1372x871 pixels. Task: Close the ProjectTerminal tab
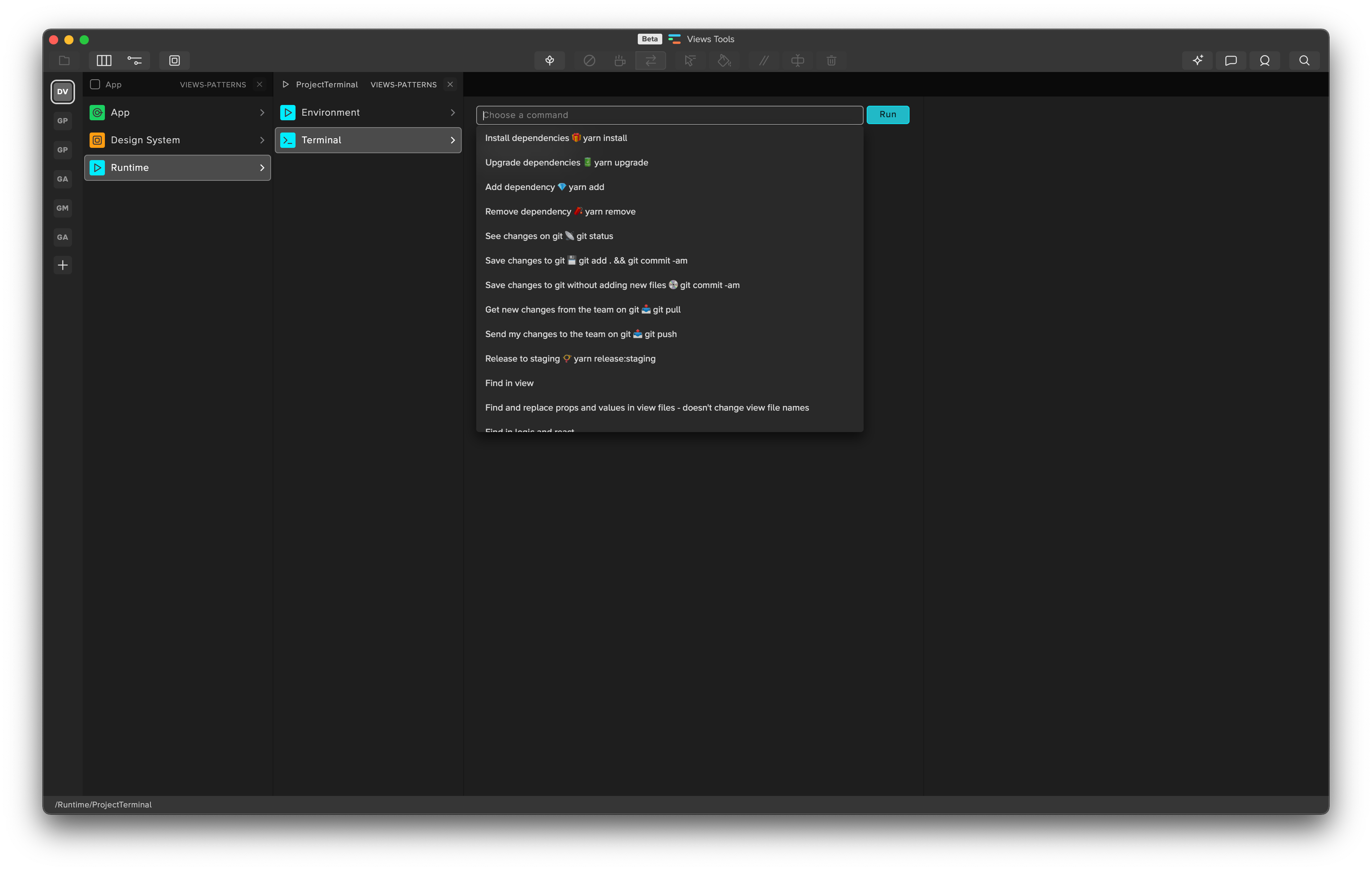[x=450, y=84]
